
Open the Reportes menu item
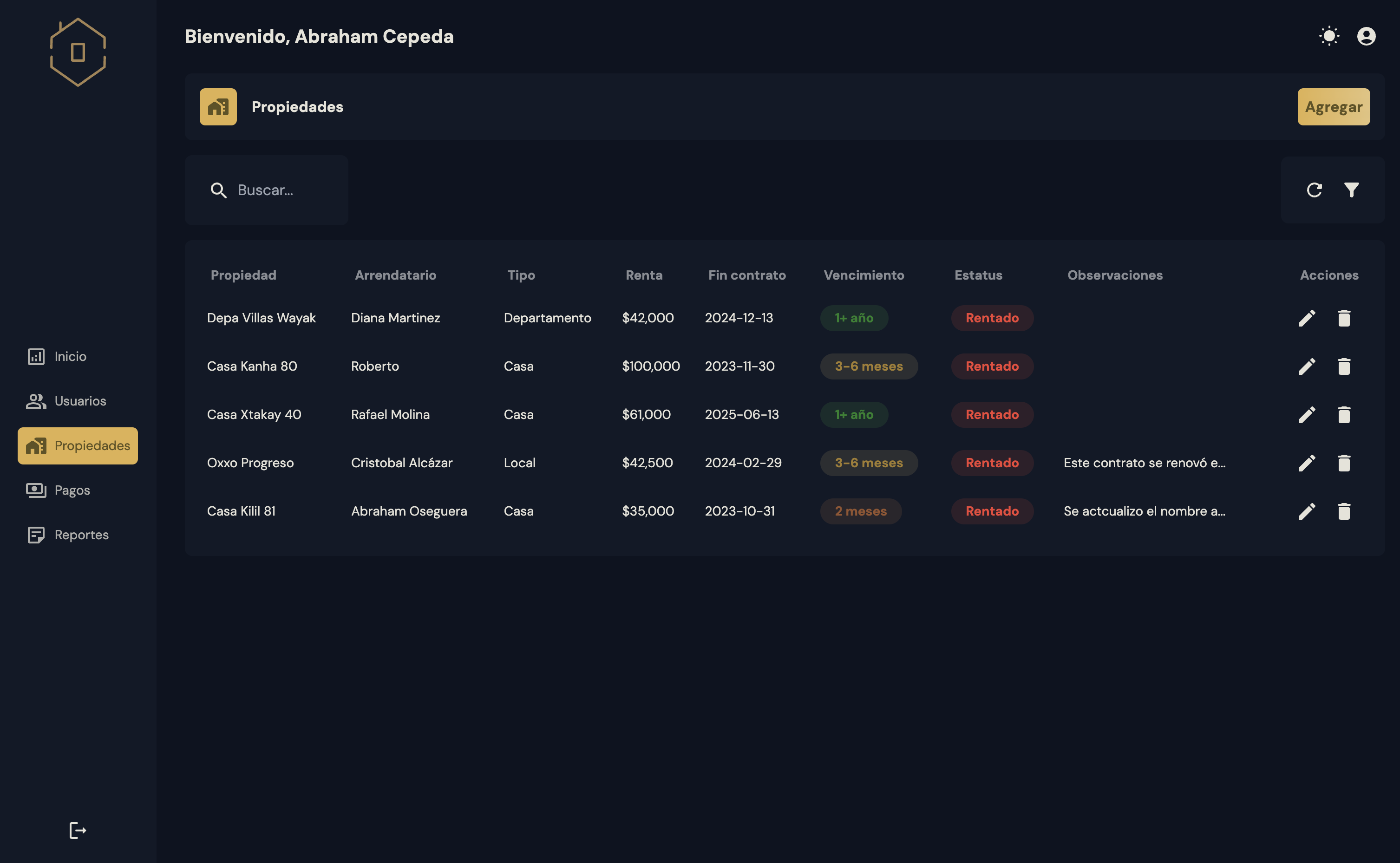tap(81, 535)
